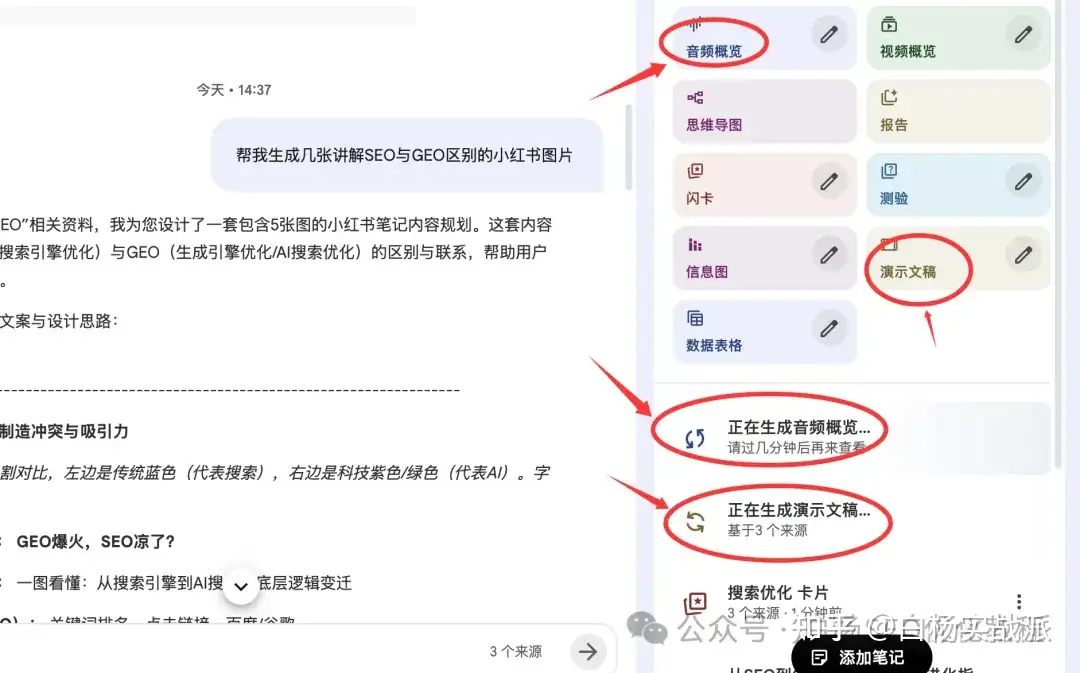
Task: Click the scroll-down chevron button in chat
Action: [x=241, y=586]
